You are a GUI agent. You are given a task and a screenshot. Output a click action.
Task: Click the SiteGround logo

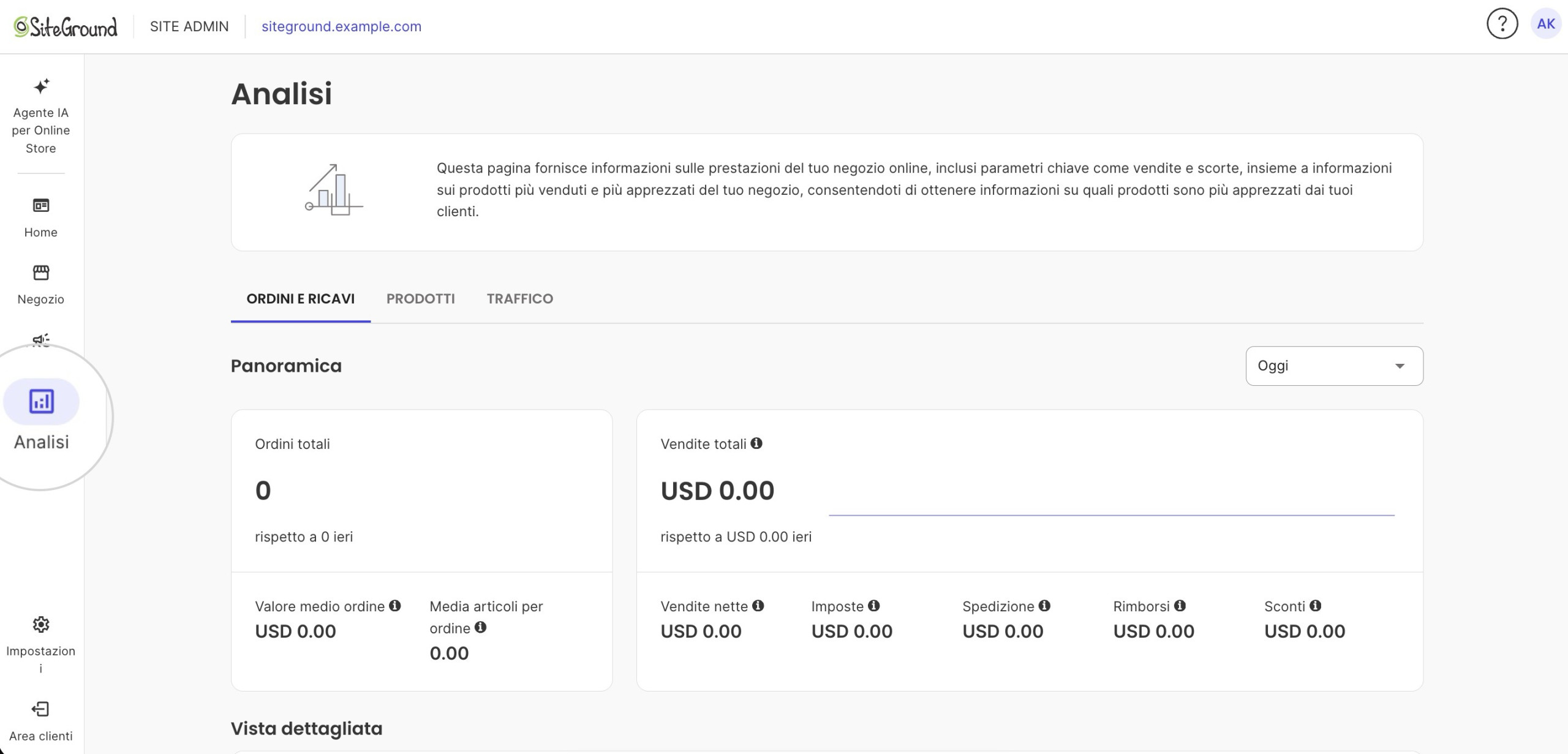pos(66,26)
